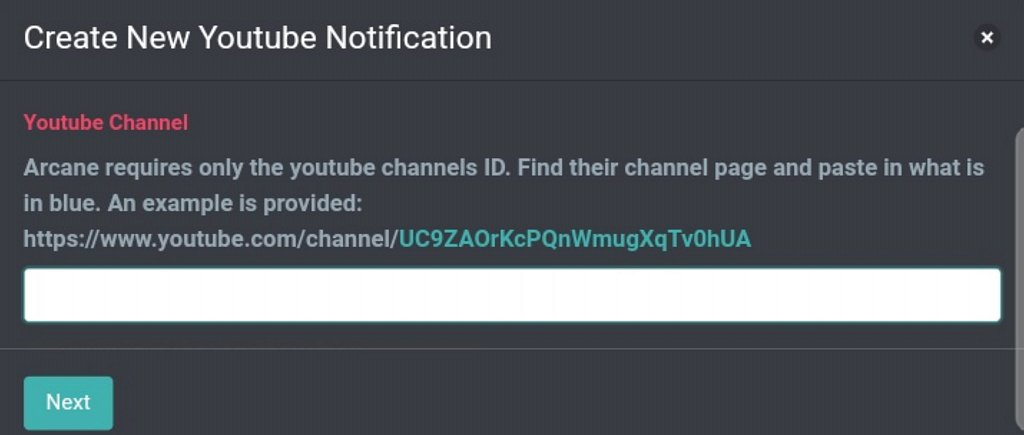Click the Create New Youtube Notification title

tap(258, 38)
